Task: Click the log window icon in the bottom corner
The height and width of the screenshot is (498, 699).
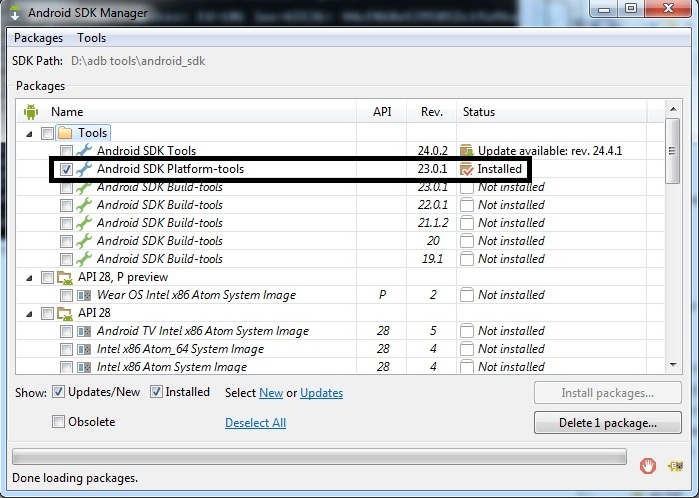Action: (x=675, y=466)
